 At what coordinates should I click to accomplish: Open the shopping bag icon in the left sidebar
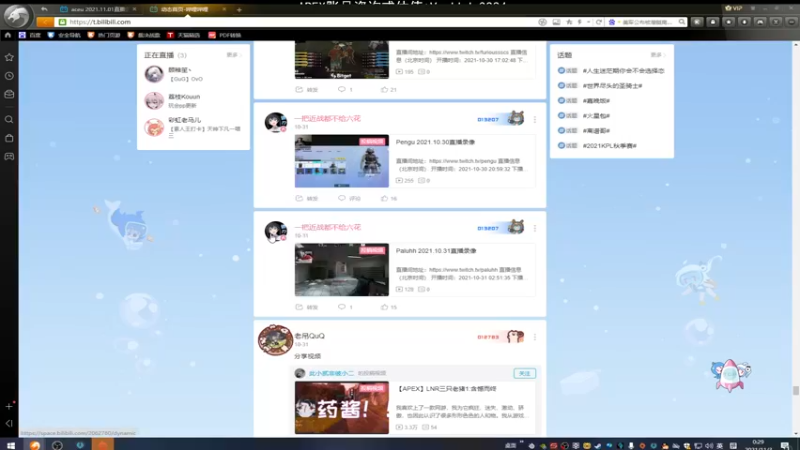9,138
